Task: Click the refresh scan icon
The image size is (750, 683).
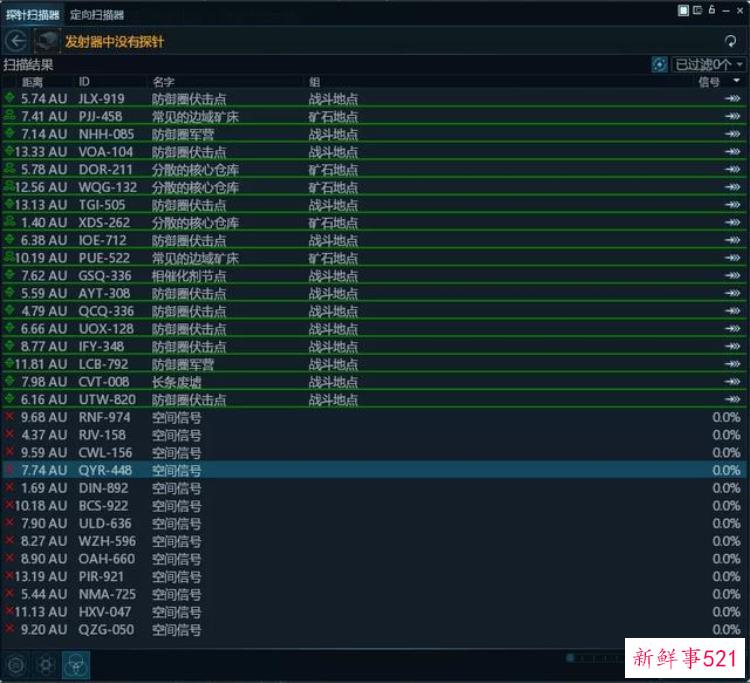Action: click(732, 41)
